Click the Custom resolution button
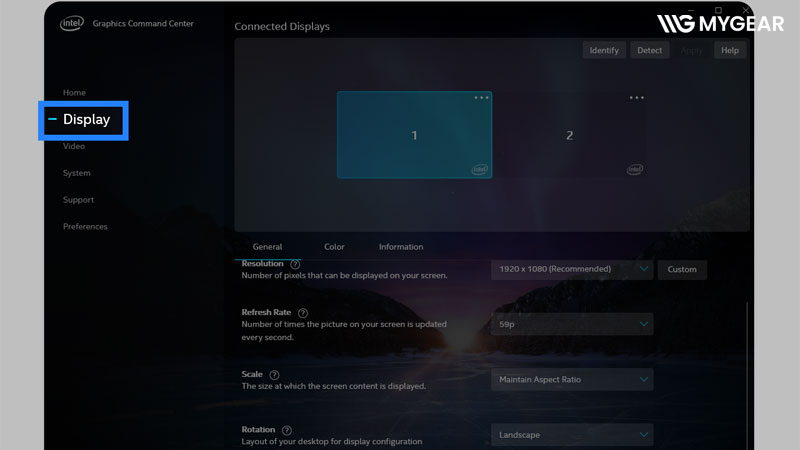This screenshot has height=450, width=800. (682, 269)
